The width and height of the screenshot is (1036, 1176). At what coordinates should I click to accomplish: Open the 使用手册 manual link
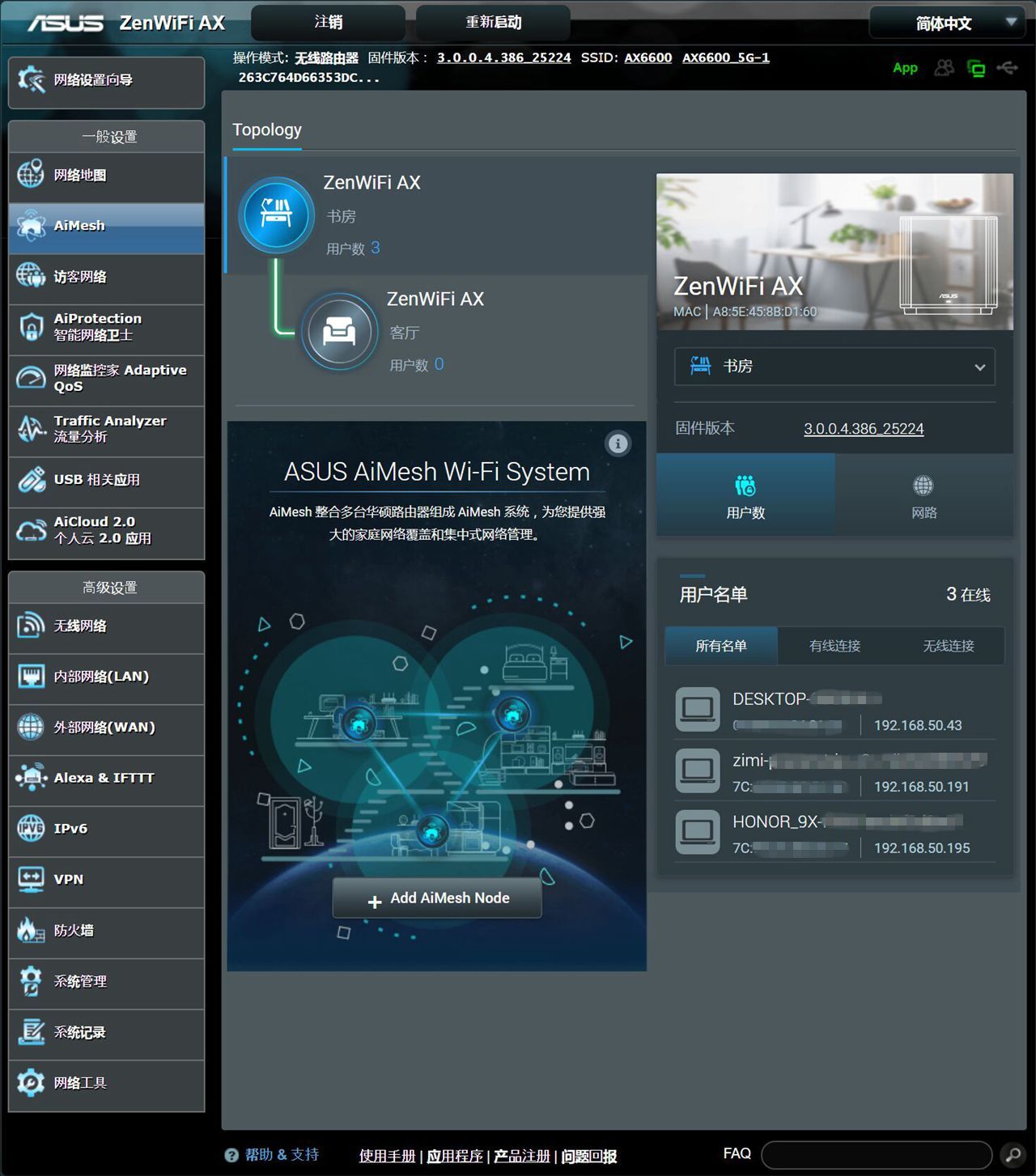(x=387, y=1156)
